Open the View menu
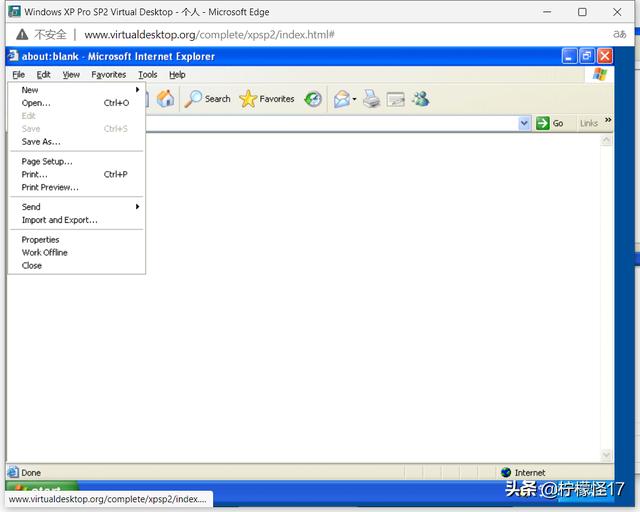Image resolution: width=640 pixels, height=512 pixels. [x=71, y=75]
